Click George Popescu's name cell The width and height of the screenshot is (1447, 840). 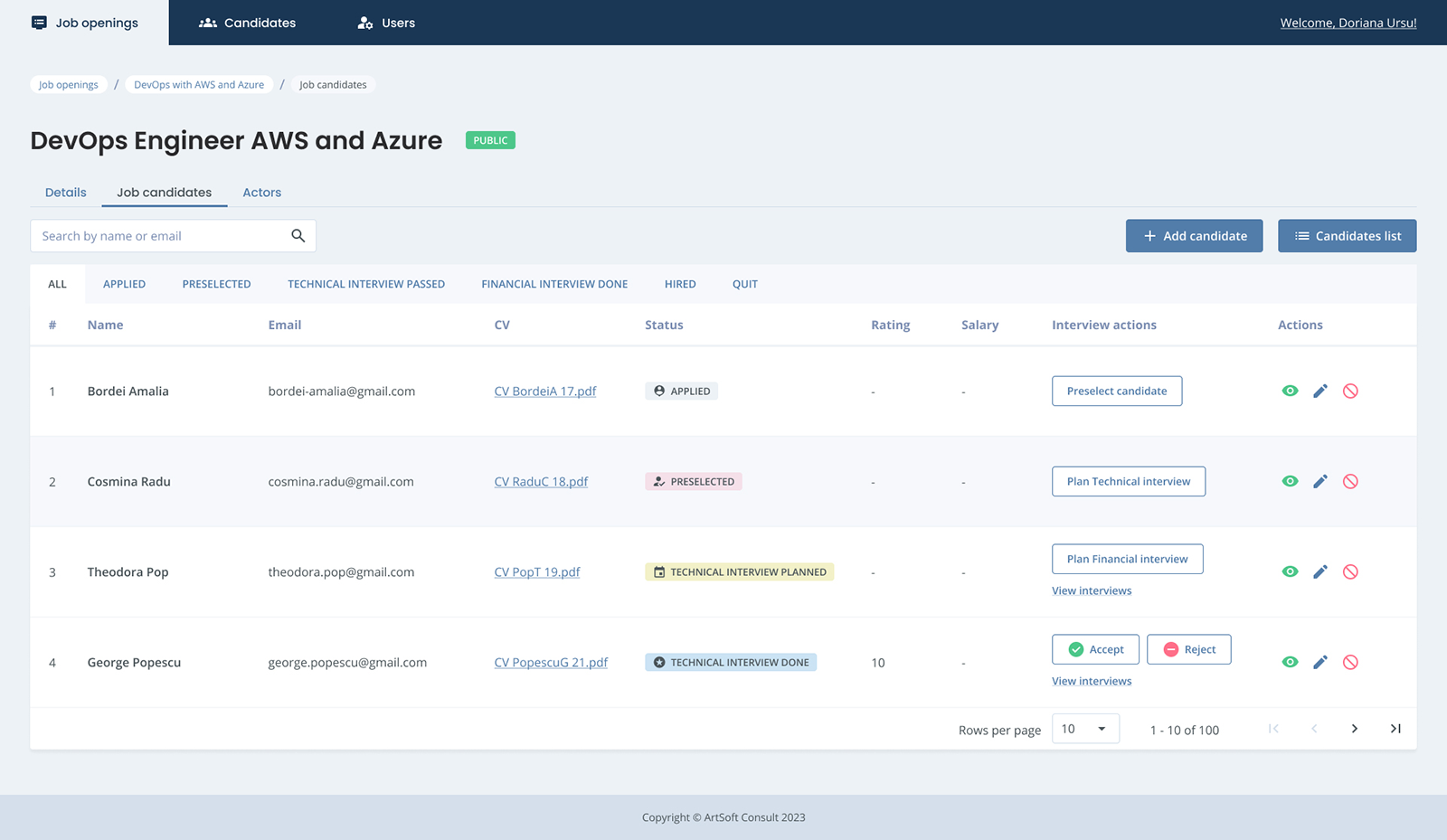click(x=134, y=663)
